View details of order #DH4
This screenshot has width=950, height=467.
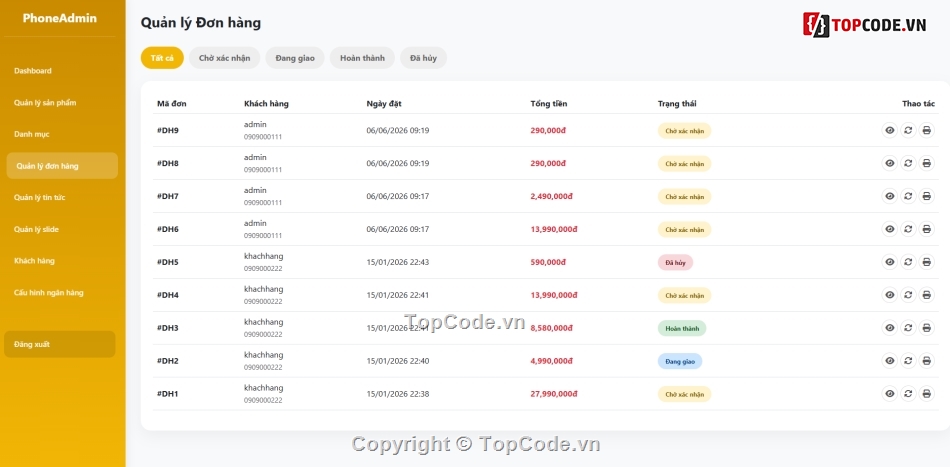coord(889,295)
